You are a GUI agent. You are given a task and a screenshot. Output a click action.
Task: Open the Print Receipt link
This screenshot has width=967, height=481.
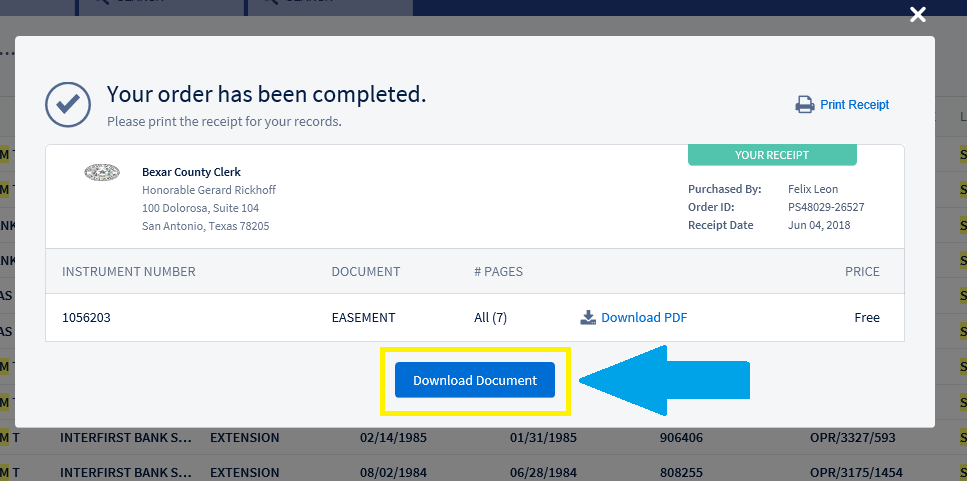(x=854, y=105)
